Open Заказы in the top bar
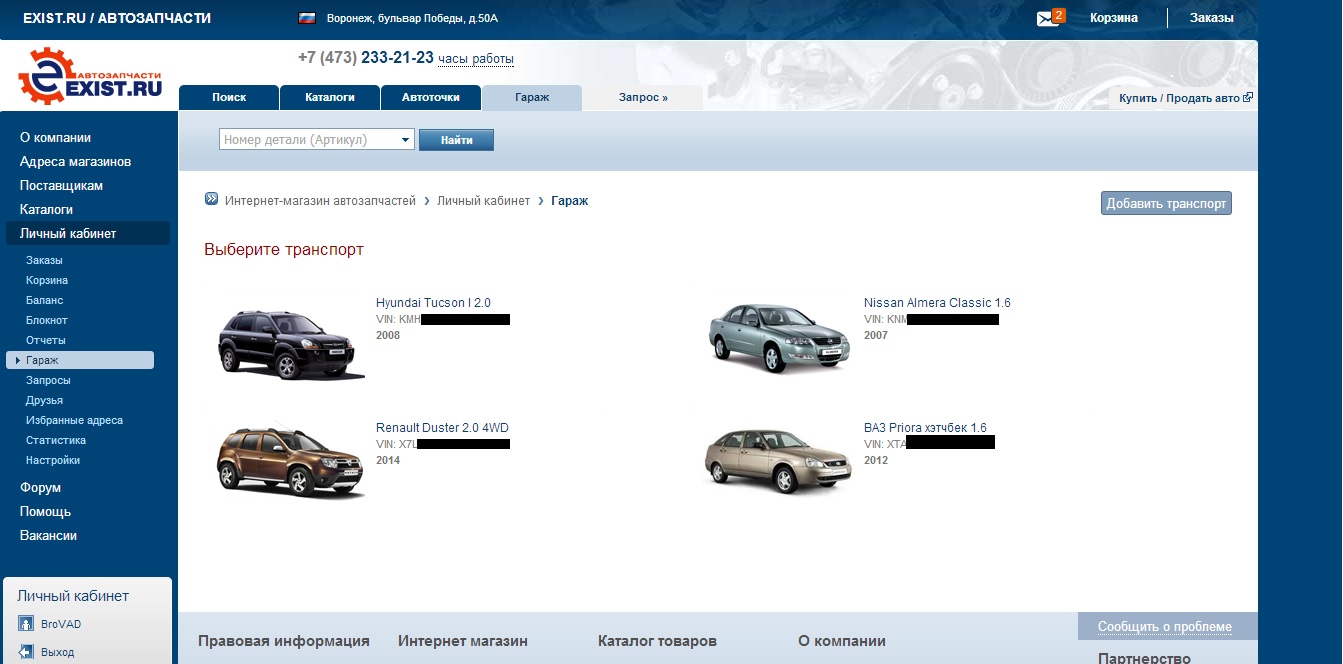Viewport: 1343px width, 664px height. click(1211, 18)
